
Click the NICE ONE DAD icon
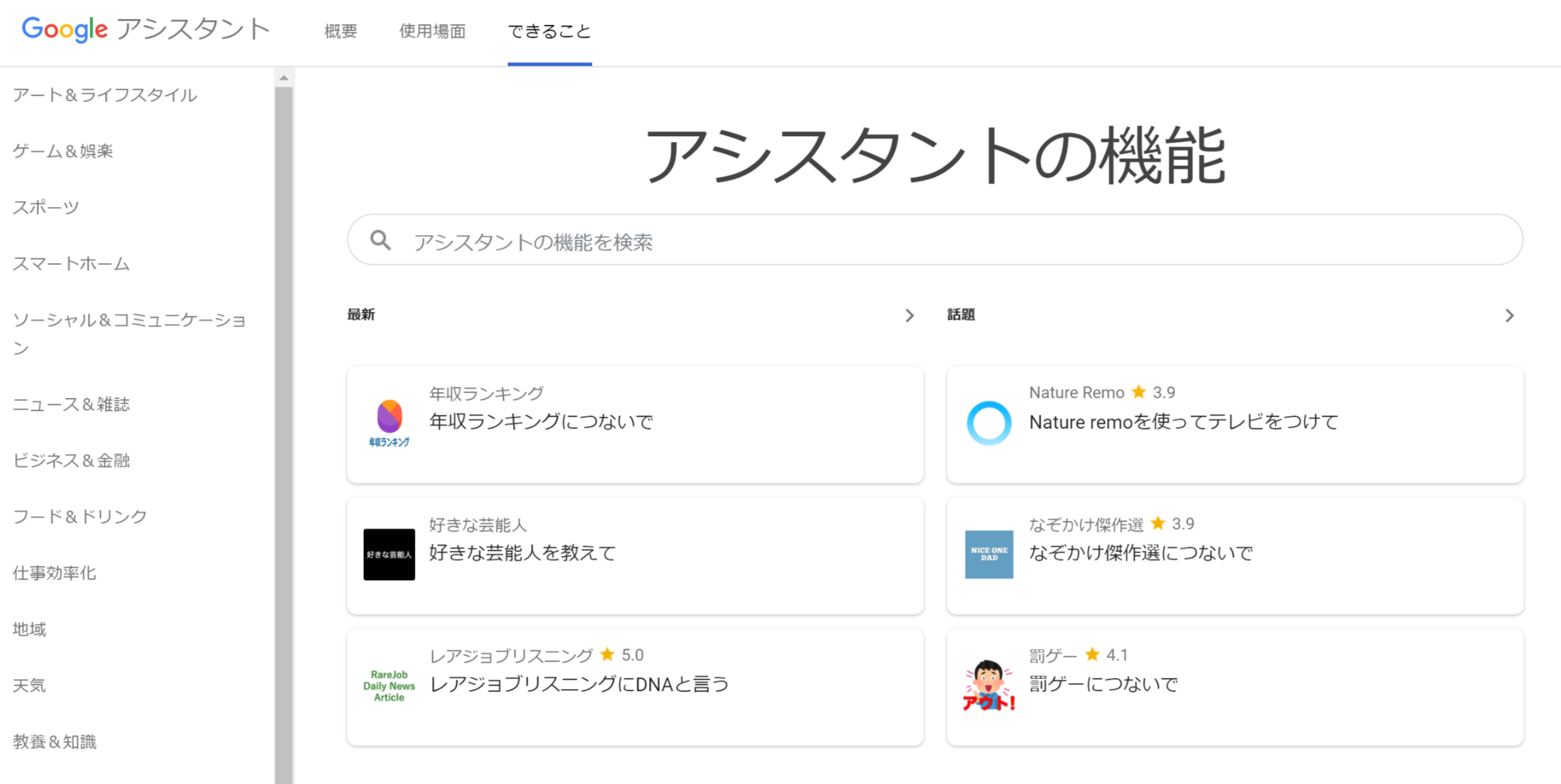989,554
